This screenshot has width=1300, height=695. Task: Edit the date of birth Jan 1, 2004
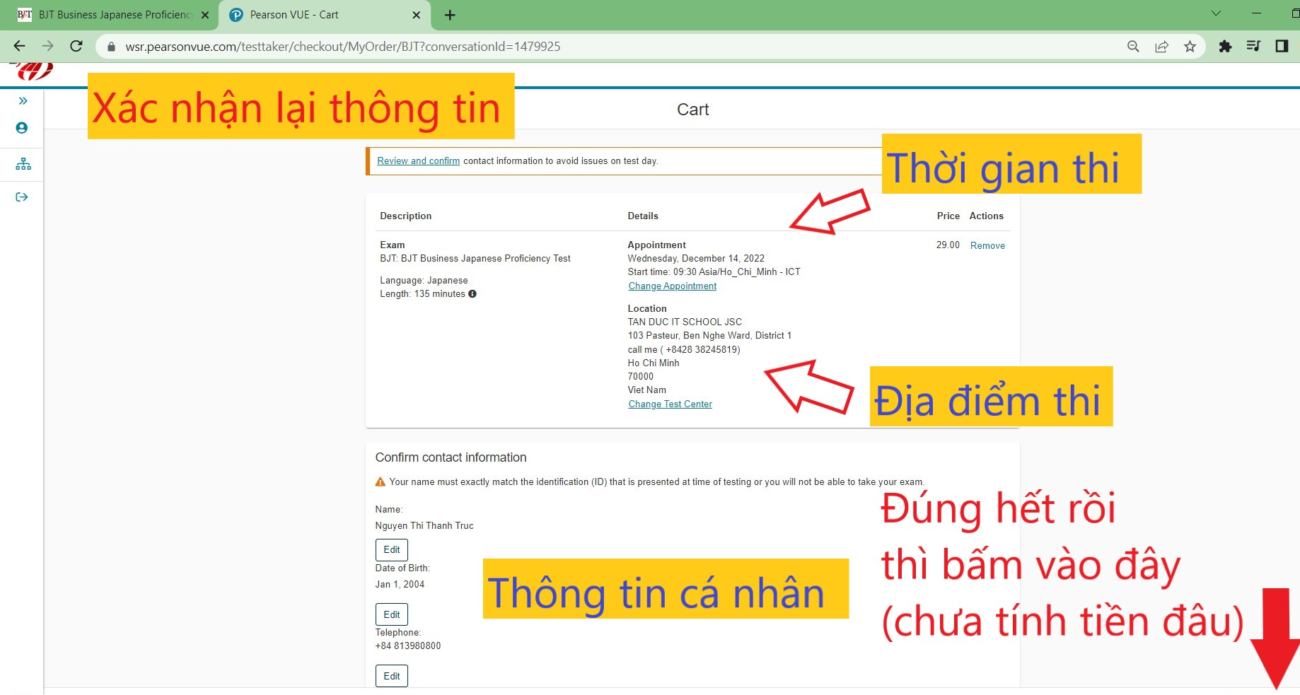pyautogui.click(x=391, y=614)
